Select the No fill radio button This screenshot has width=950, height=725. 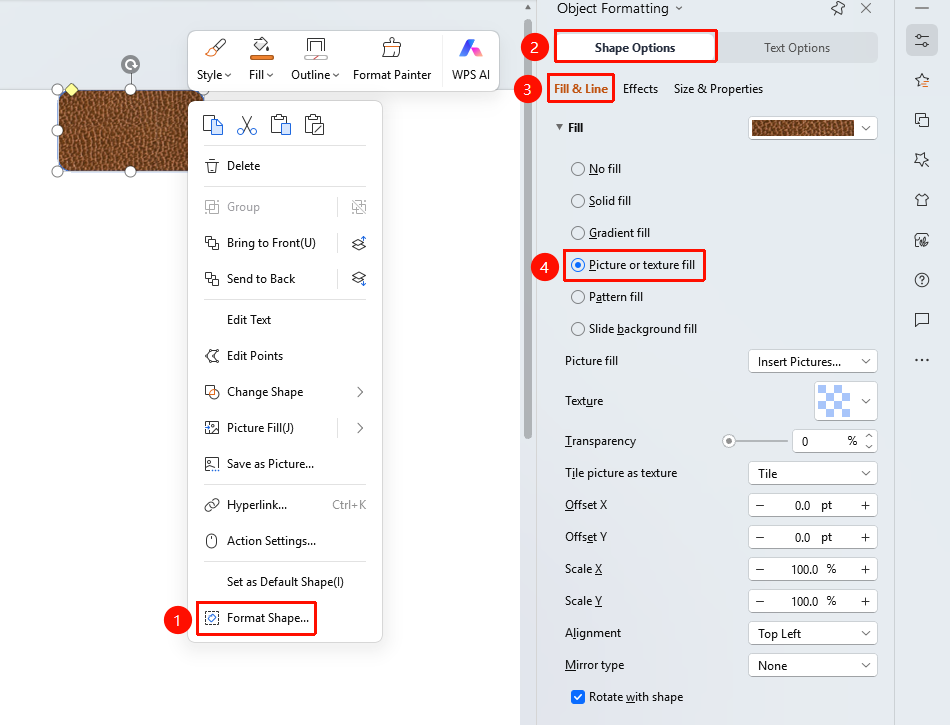point(578,169)
